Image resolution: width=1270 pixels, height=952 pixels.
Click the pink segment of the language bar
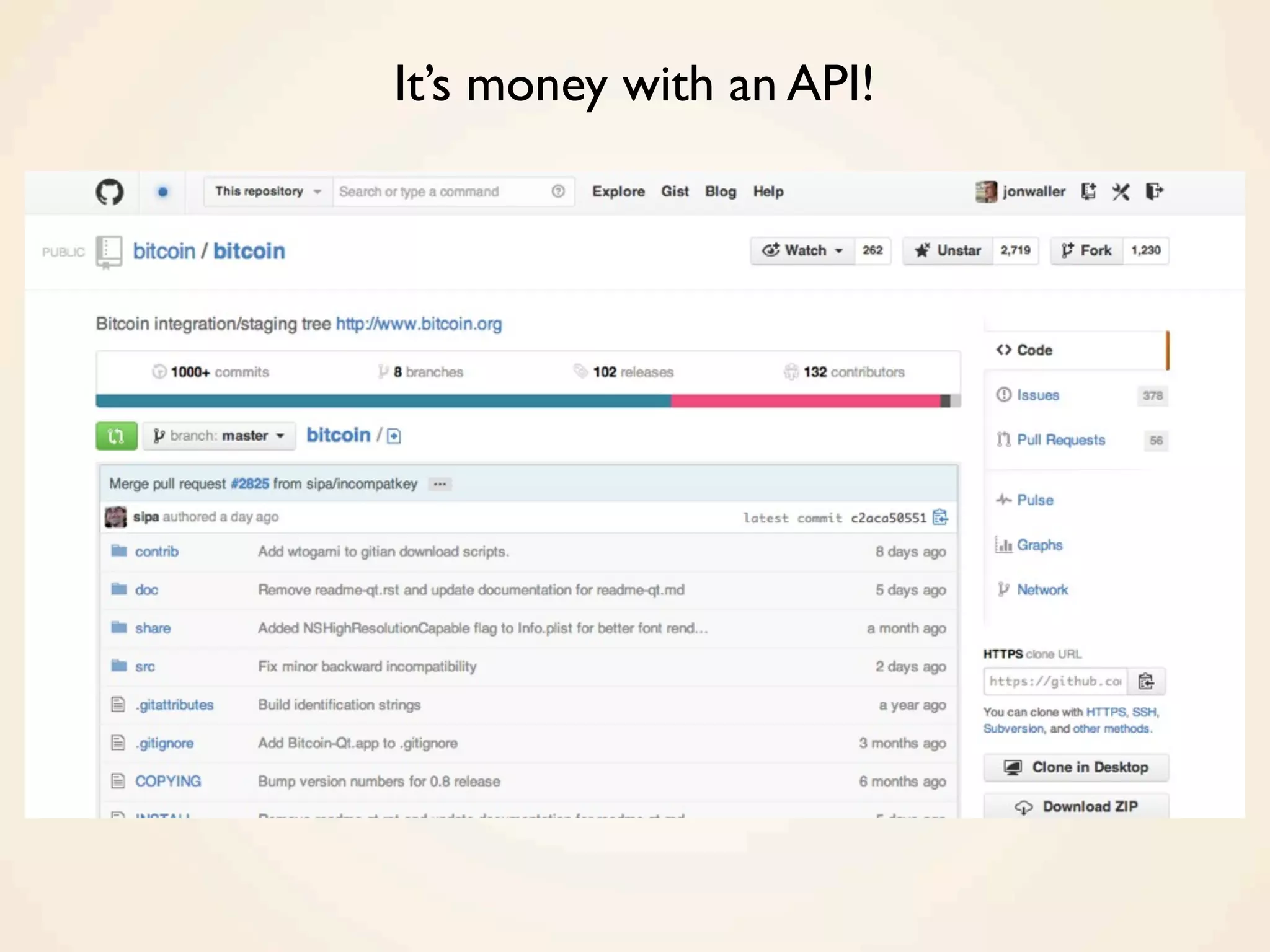(806, 401)
